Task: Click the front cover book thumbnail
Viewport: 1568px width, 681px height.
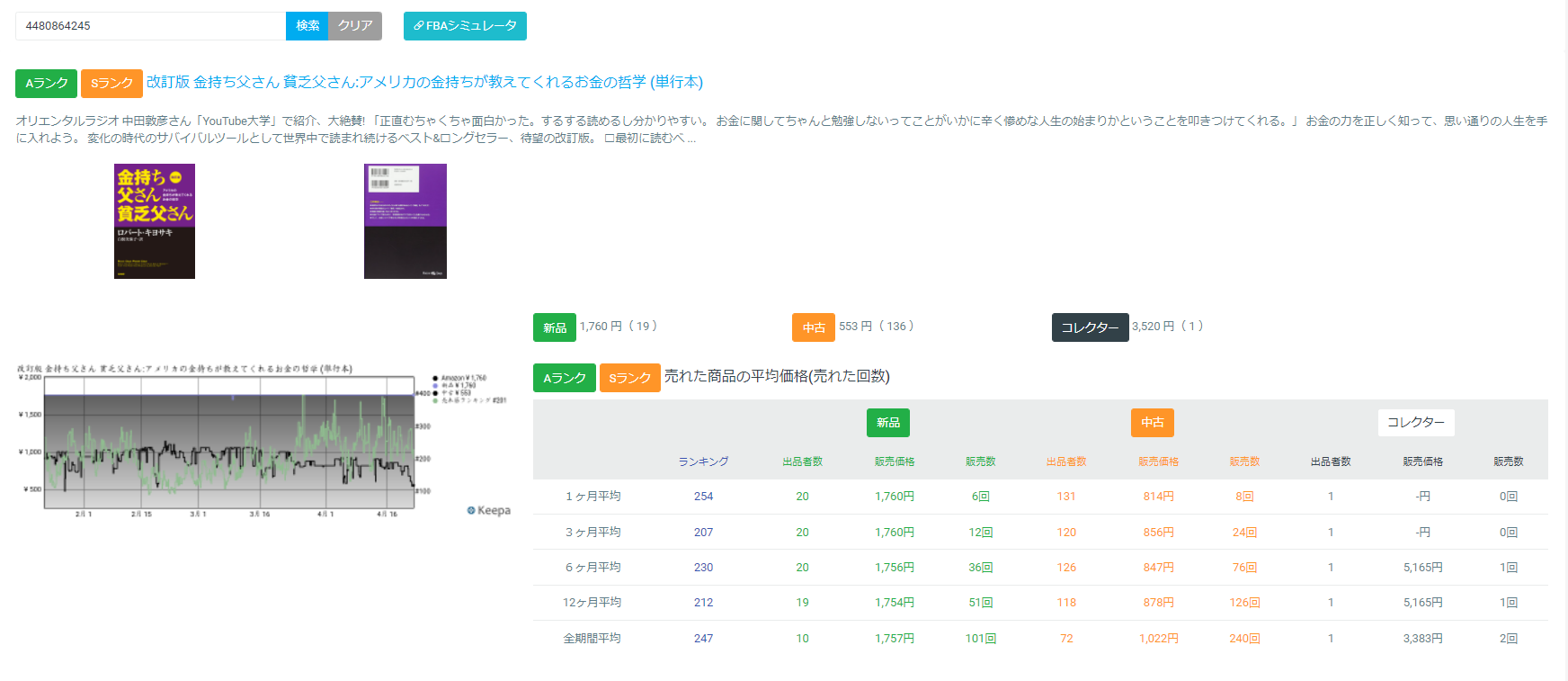Action: 155,221
